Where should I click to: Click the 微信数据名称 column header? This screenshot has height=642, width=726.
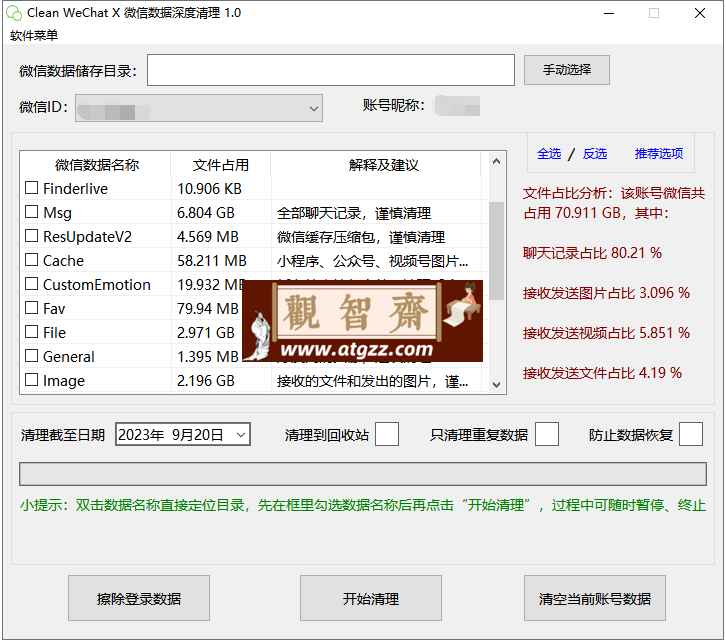point(97,165)
